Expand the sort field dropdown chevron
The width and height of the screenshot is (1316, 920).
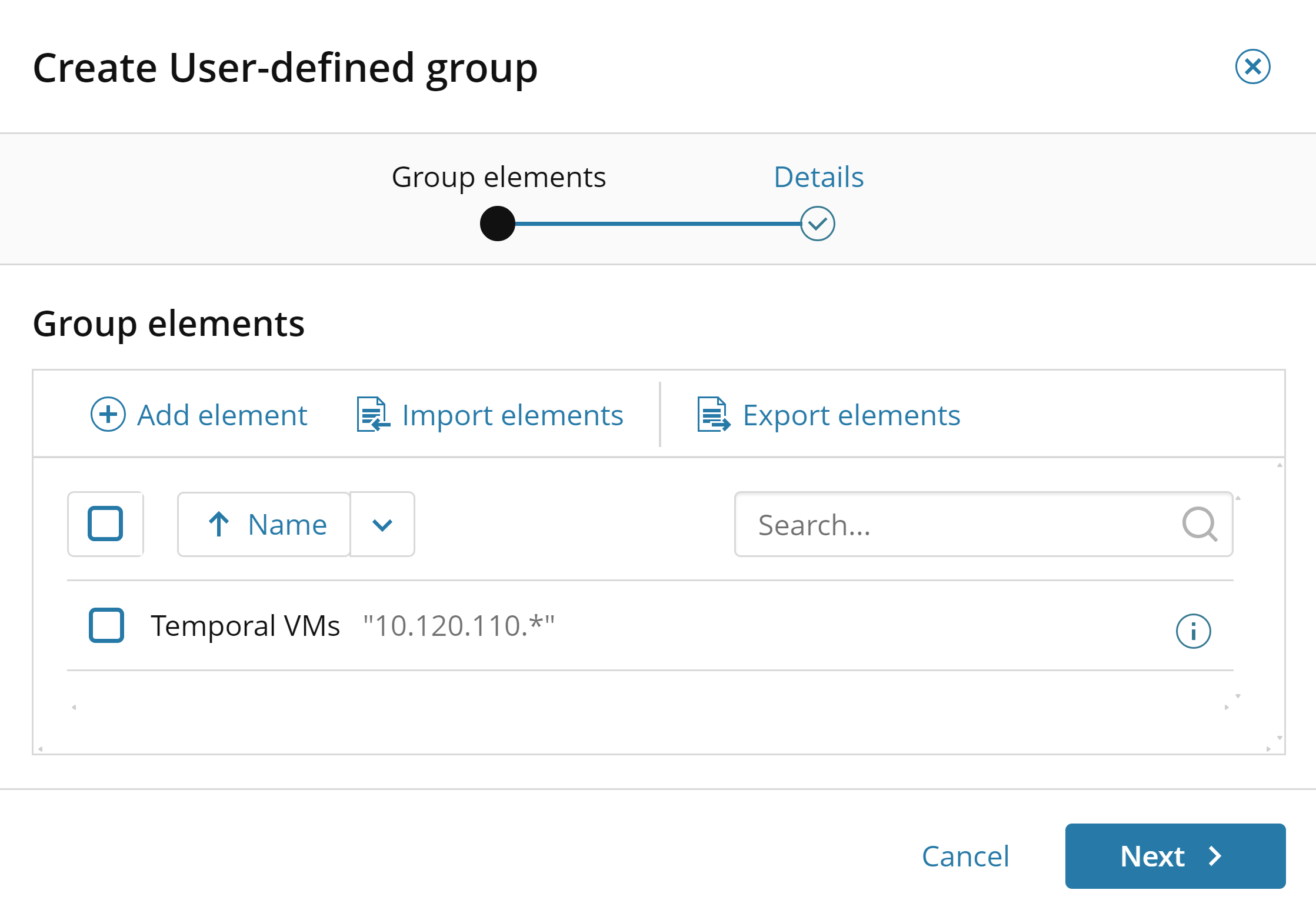[382, 525]
